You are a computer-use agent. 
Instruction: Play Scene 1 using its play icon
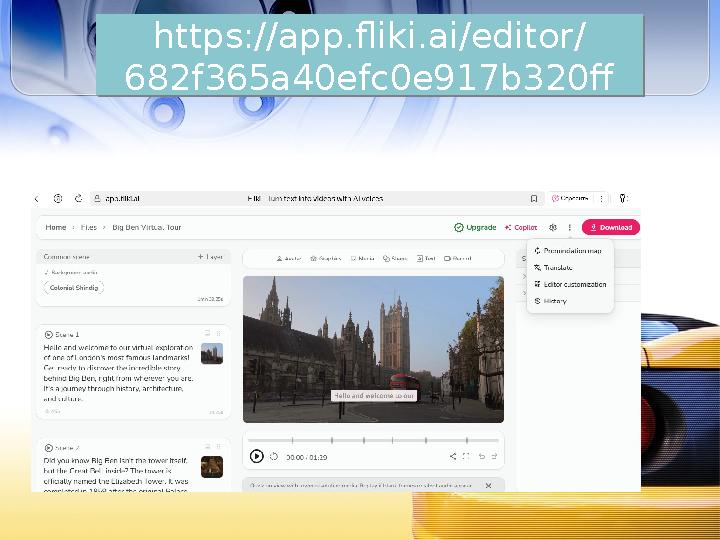pyautogui.click(x=49, y=334)
